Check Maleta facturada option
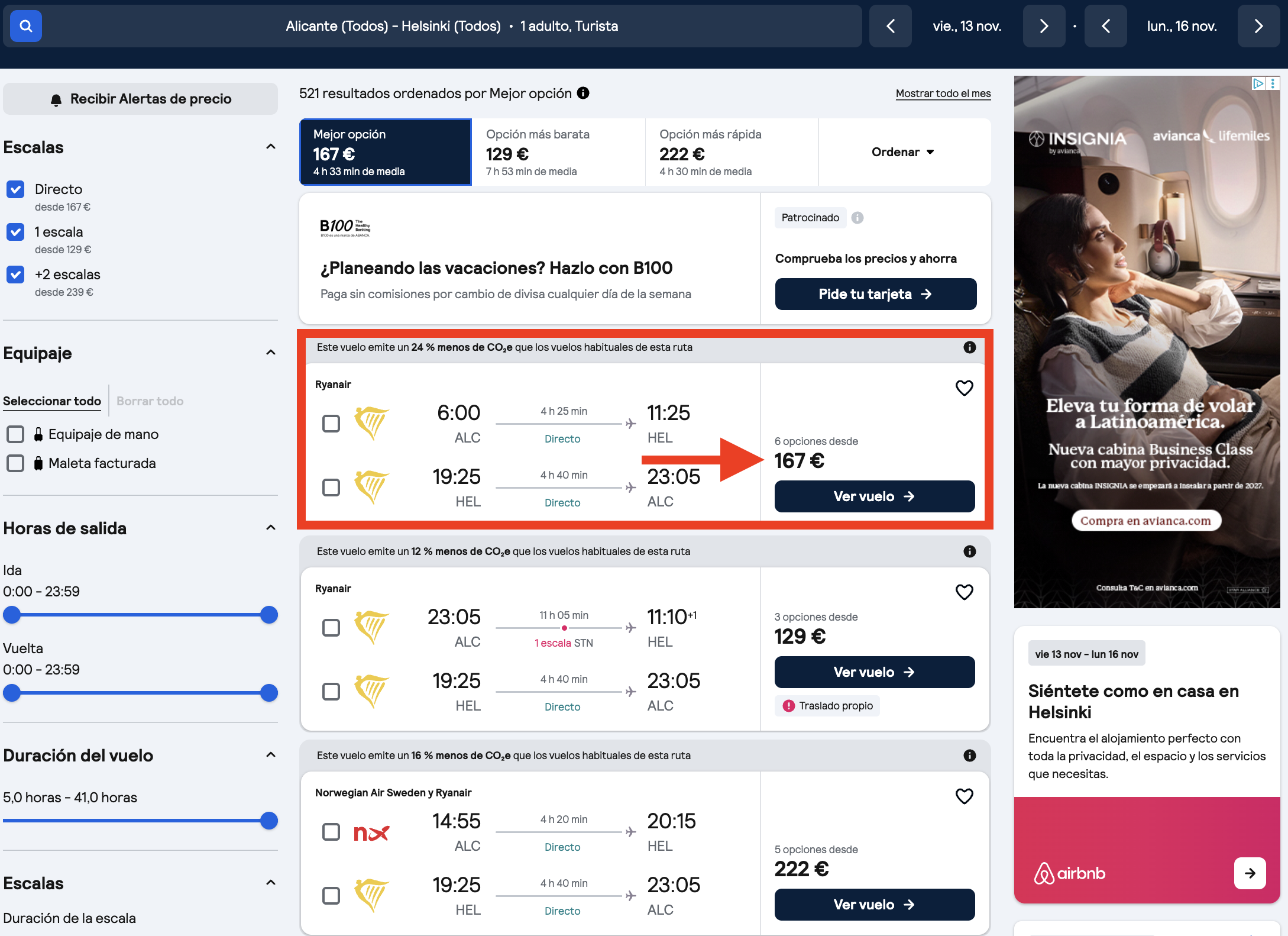The image size is (1288, 936). (x=15, y=463)
